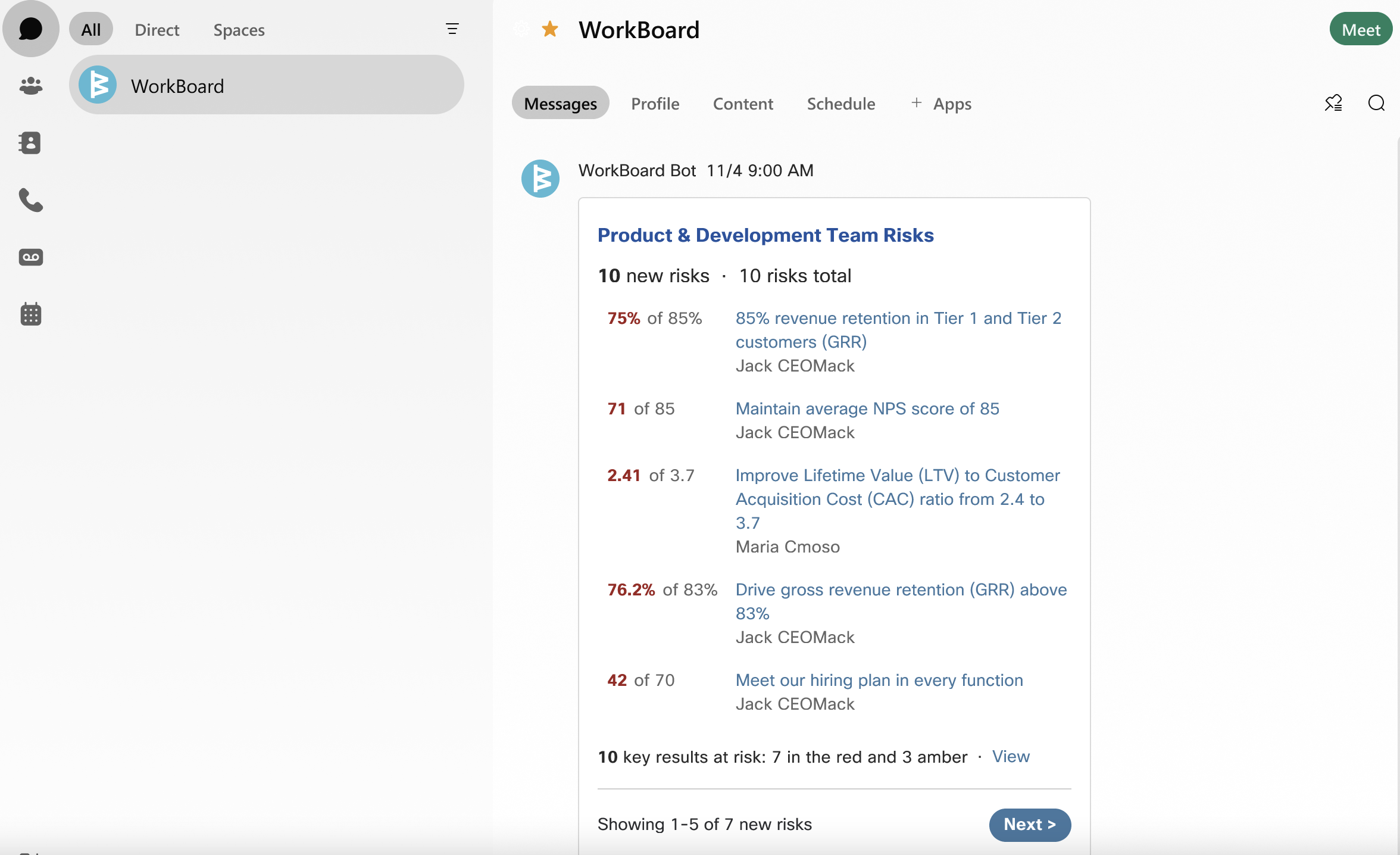
Task: Click the search in space icon
Action: point(1376,103)
